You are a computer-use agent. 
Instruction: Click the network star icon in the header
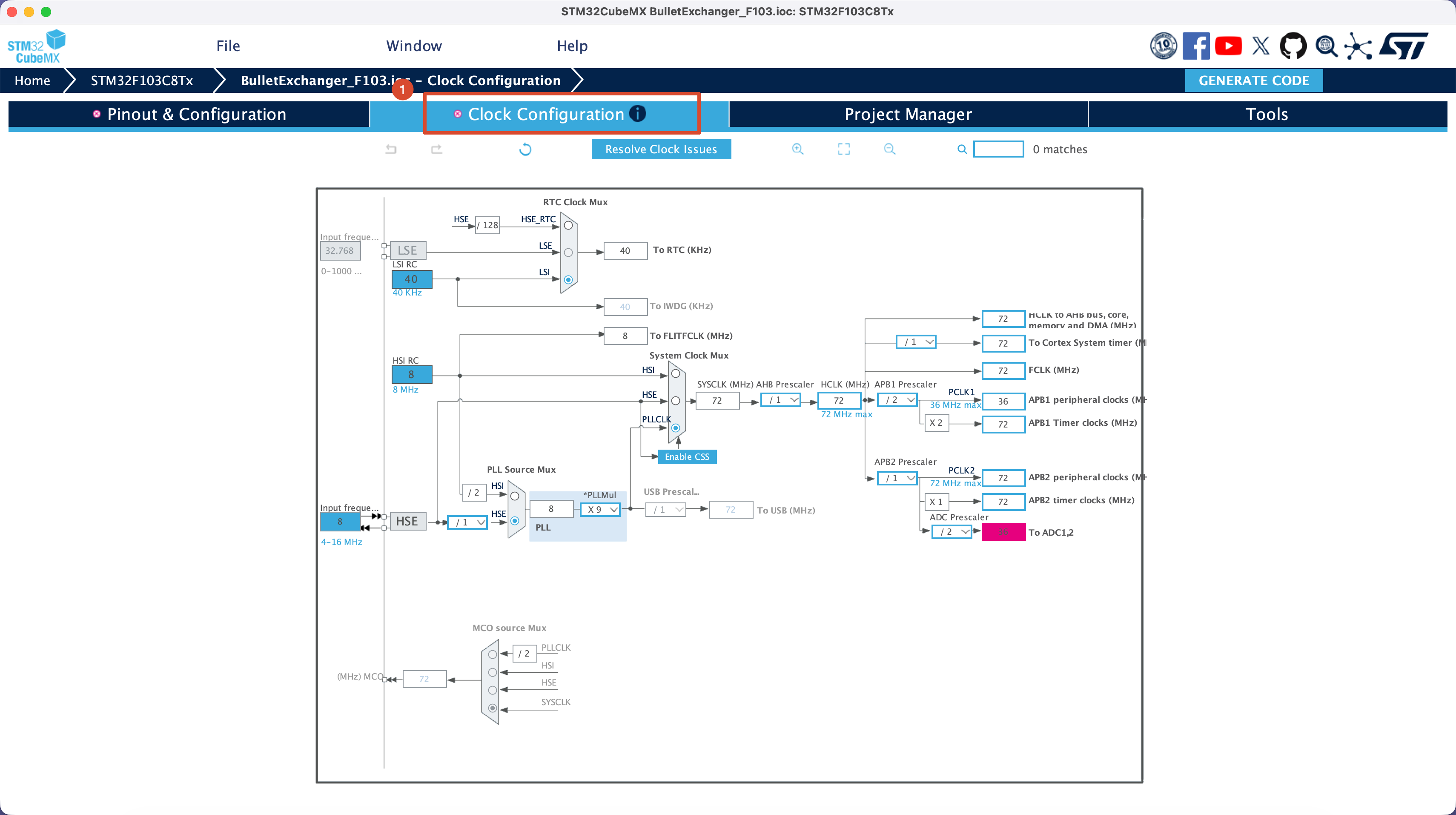click(x=1358, y=46)
